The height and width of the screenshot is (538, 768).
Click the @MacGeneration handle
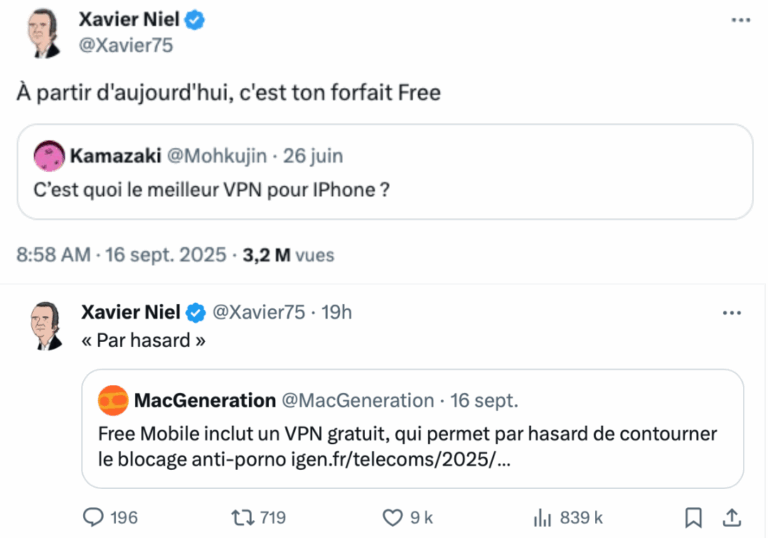(357, 401)
